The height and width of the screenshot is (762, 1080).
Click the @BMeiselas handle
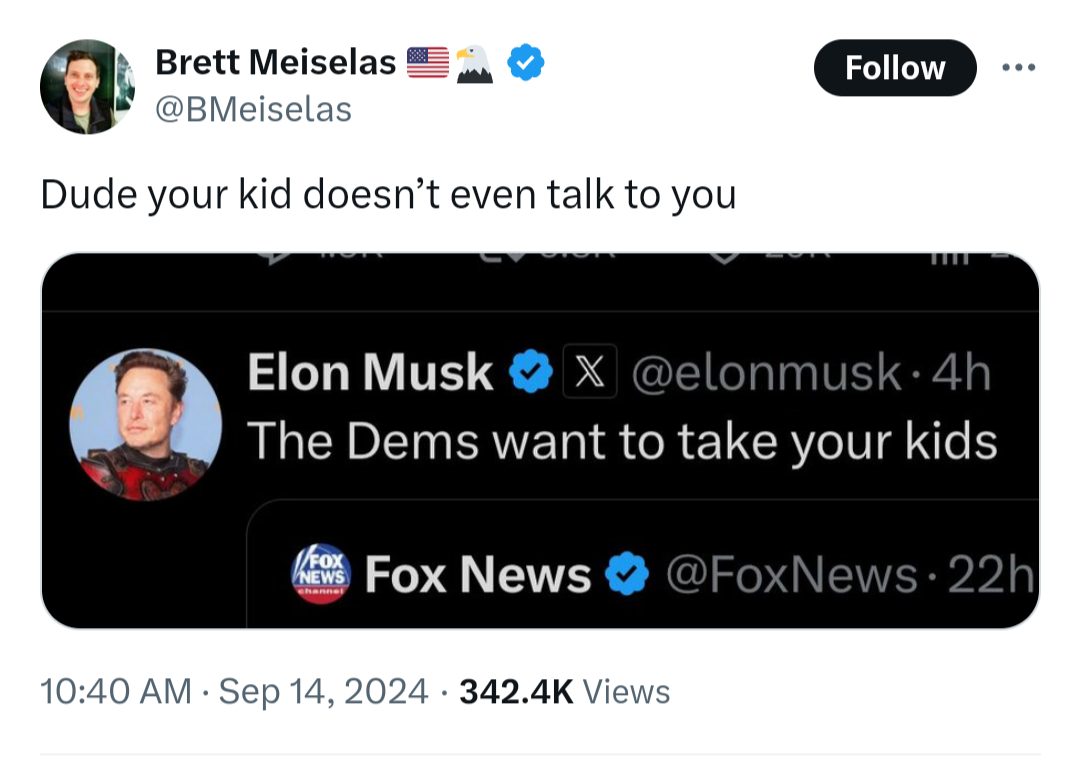[253, 108]
